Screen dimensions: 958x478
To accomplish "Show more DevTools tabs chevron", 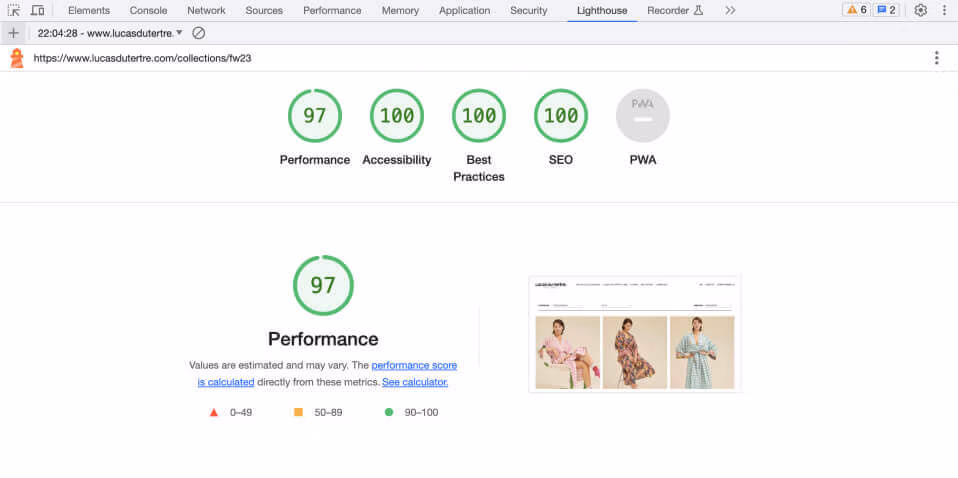I will [730, 10].
